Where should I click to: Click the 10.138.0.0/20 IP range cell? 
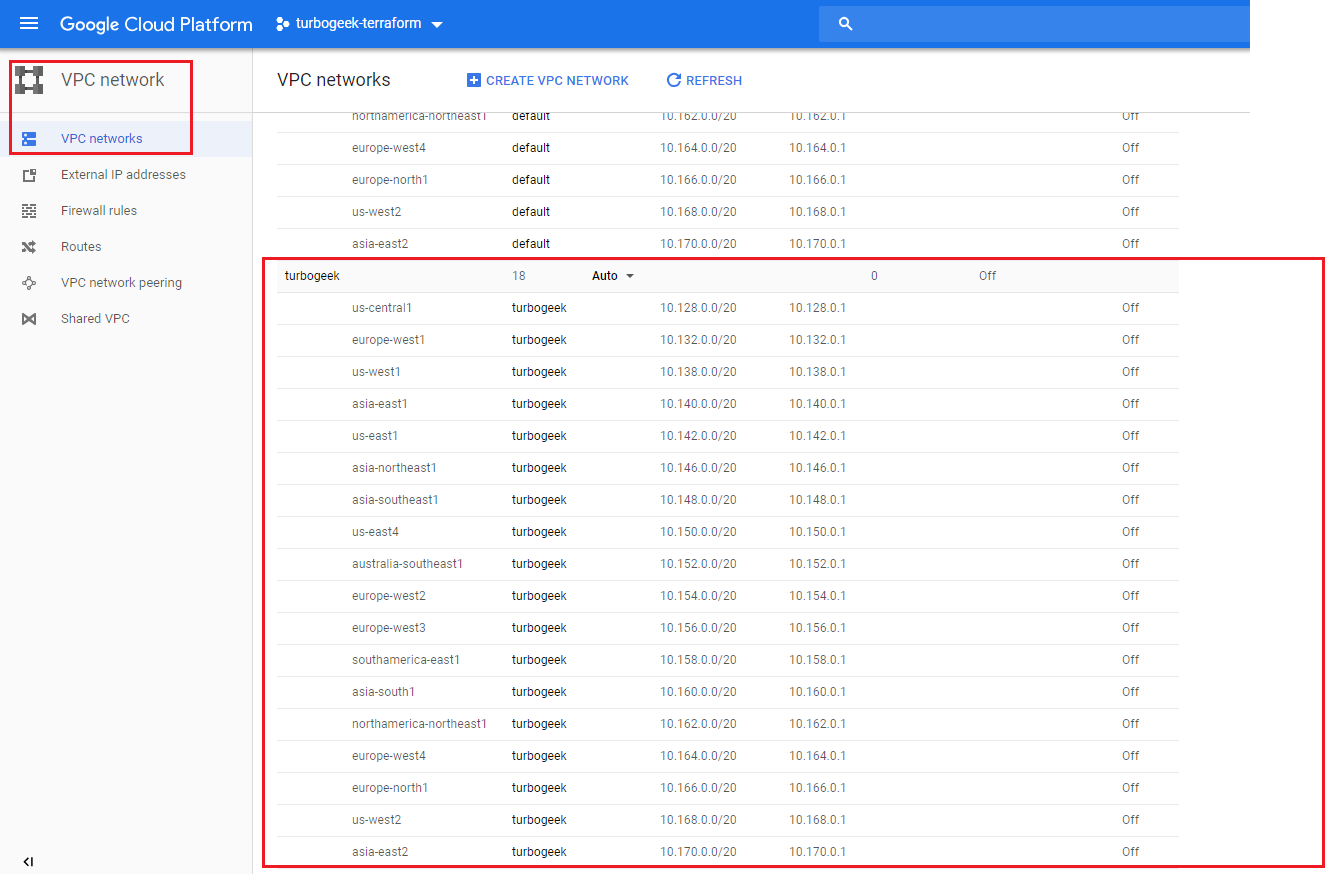coord(698,372)
